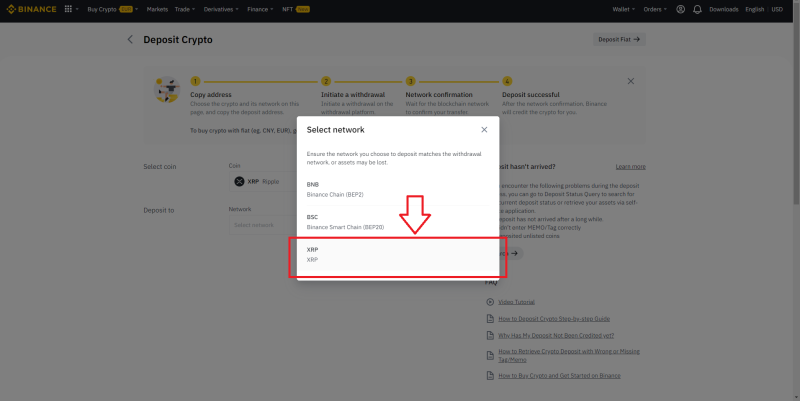The image size is (800, 401).
Task: Click the page vertical scrollbar
Action: point(796,102)
